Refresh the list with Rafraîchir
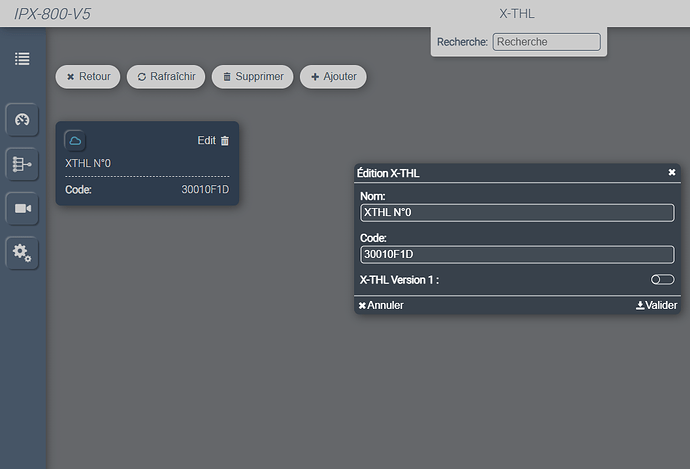This screenshot has height=469, width=690. (165, 77)
